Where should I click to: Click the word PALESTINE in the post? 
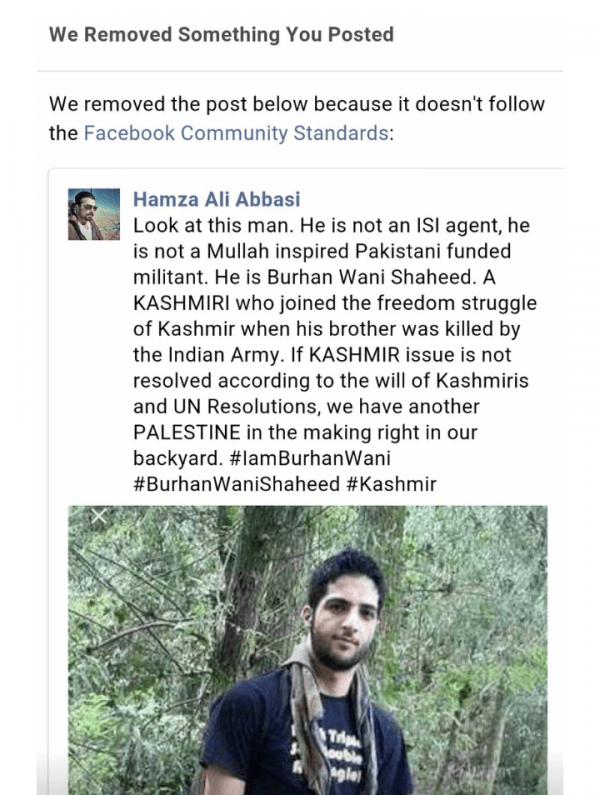(x=187, y=432)
